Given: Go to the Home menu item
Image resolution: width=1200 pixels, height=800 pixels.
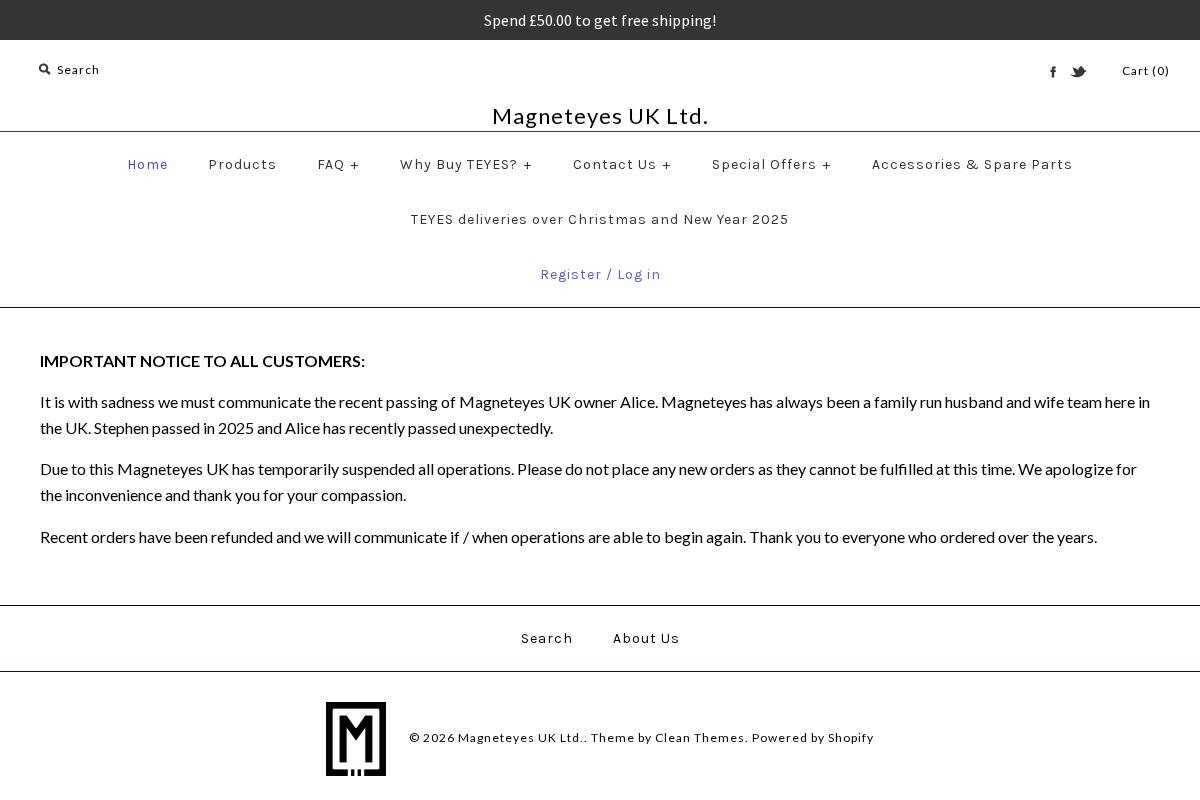Looking at the screenshot, I should [x=148, y=165].
